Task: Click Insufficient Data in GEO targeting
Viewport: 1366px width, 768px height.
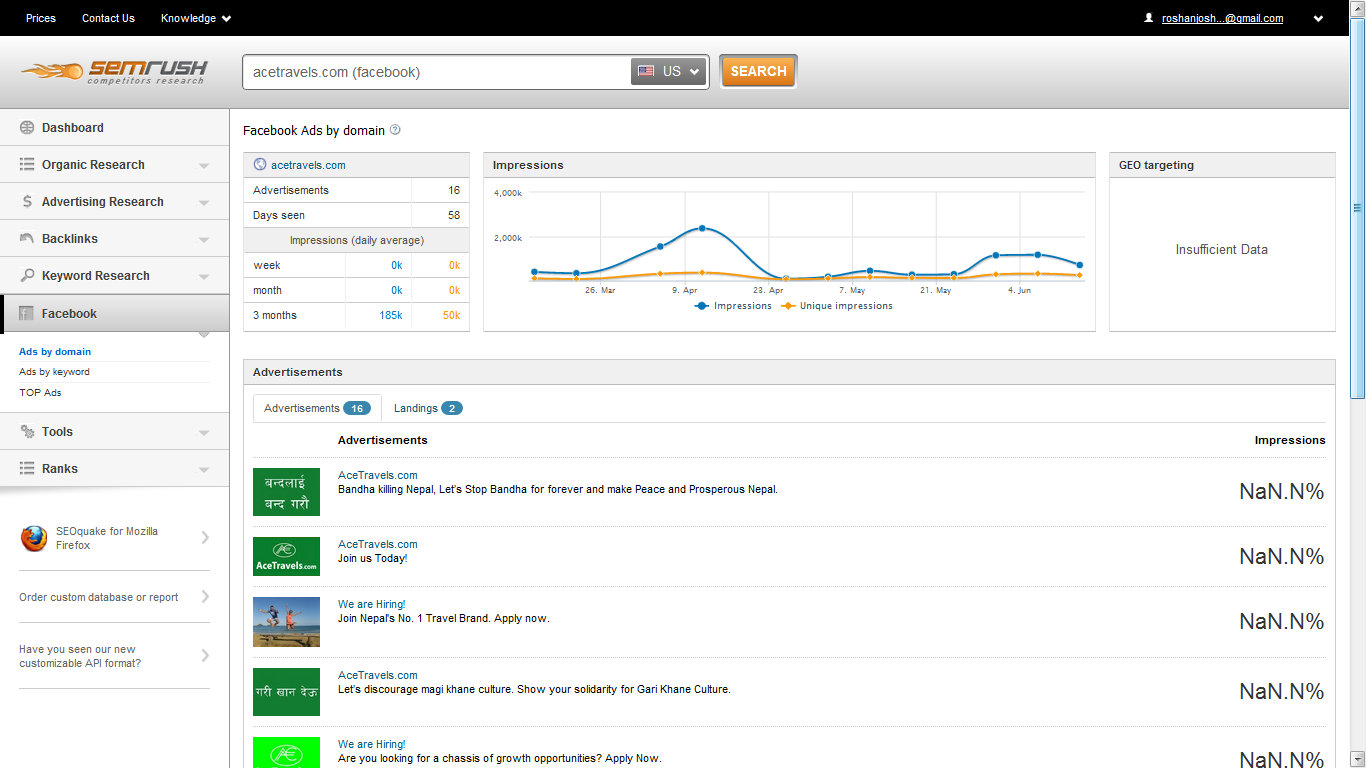Action: pos(1221,250)
